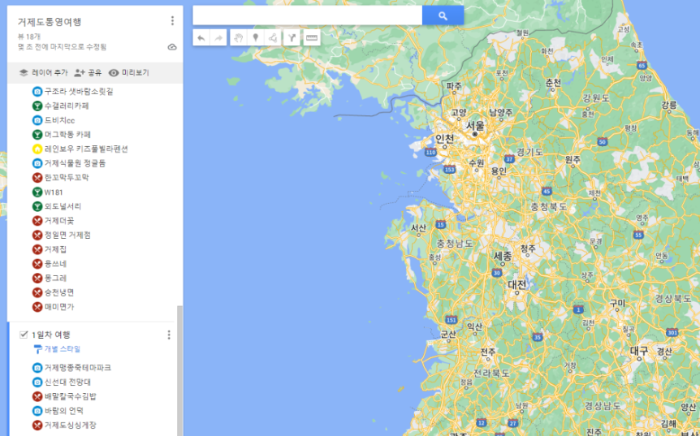Uncheck the 1일차 여행 layer checkbox

point(24,334)
